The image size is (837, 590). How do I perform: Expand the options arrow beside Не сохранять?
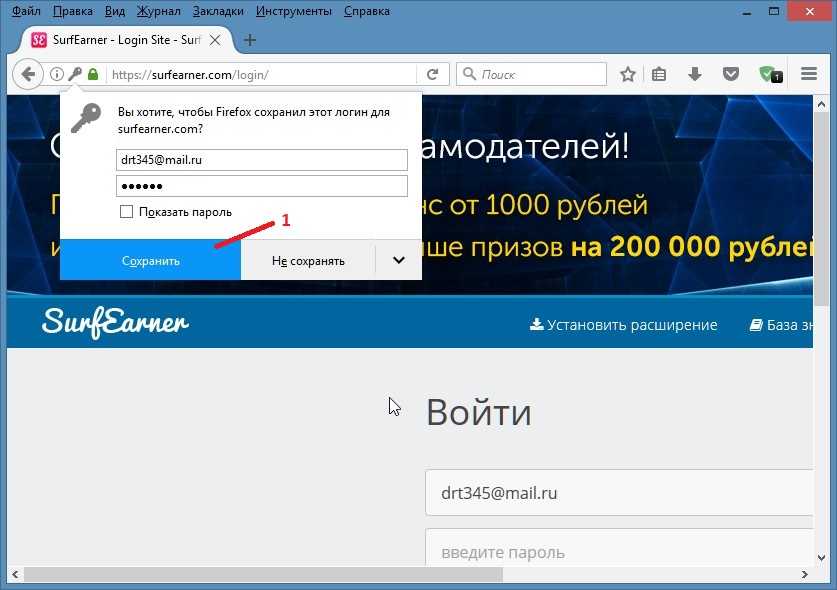(x=399, y=260)
